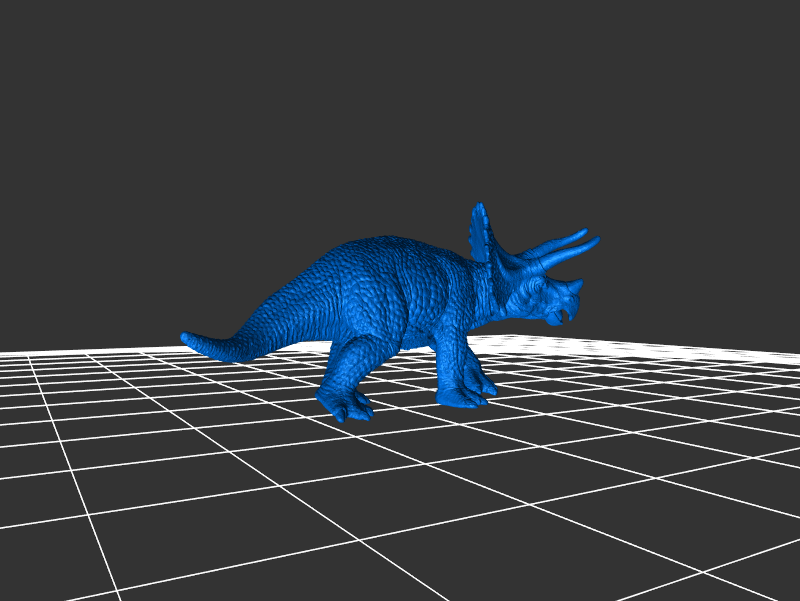The image size is (800, 601).
Task: Click the tip of the triceratops tail
Action: point(186,338)
